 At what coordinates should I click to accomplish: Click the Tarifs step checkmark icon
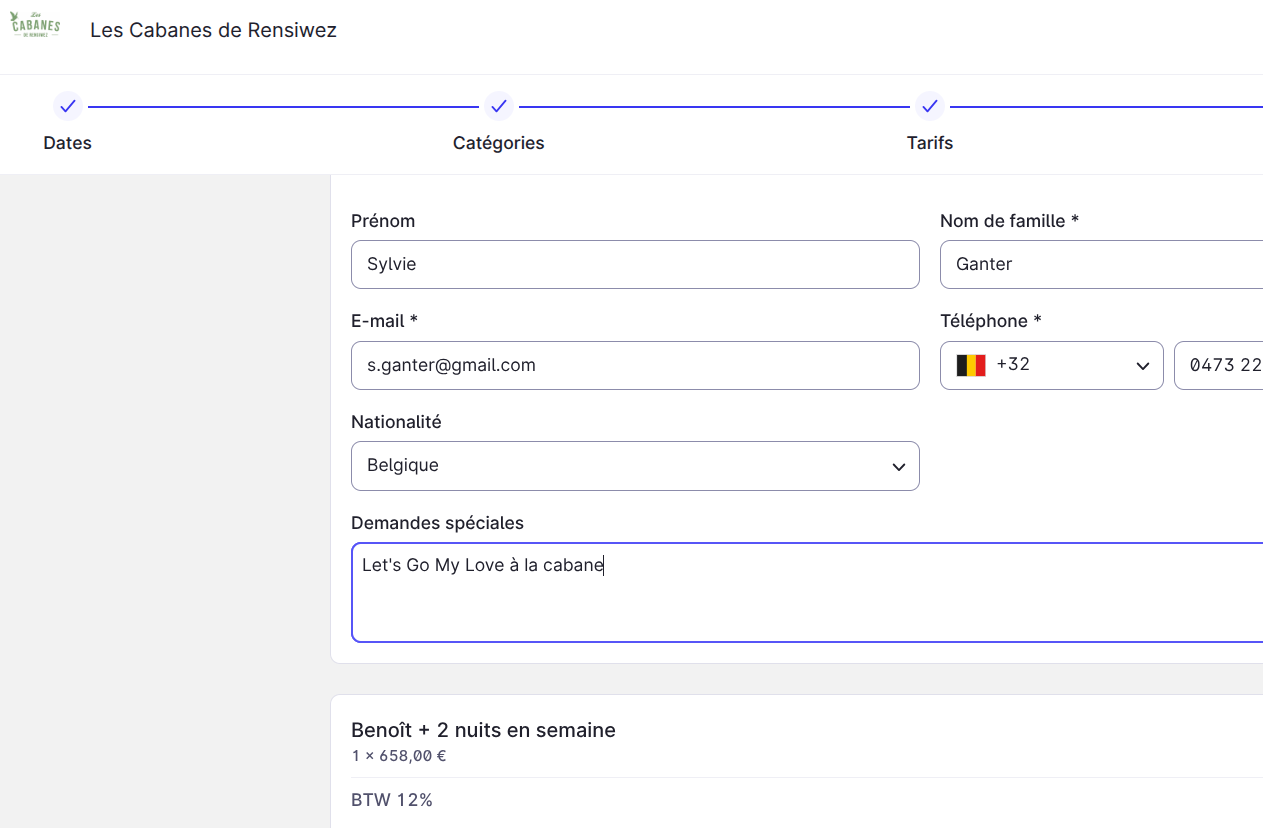[929, 106]
